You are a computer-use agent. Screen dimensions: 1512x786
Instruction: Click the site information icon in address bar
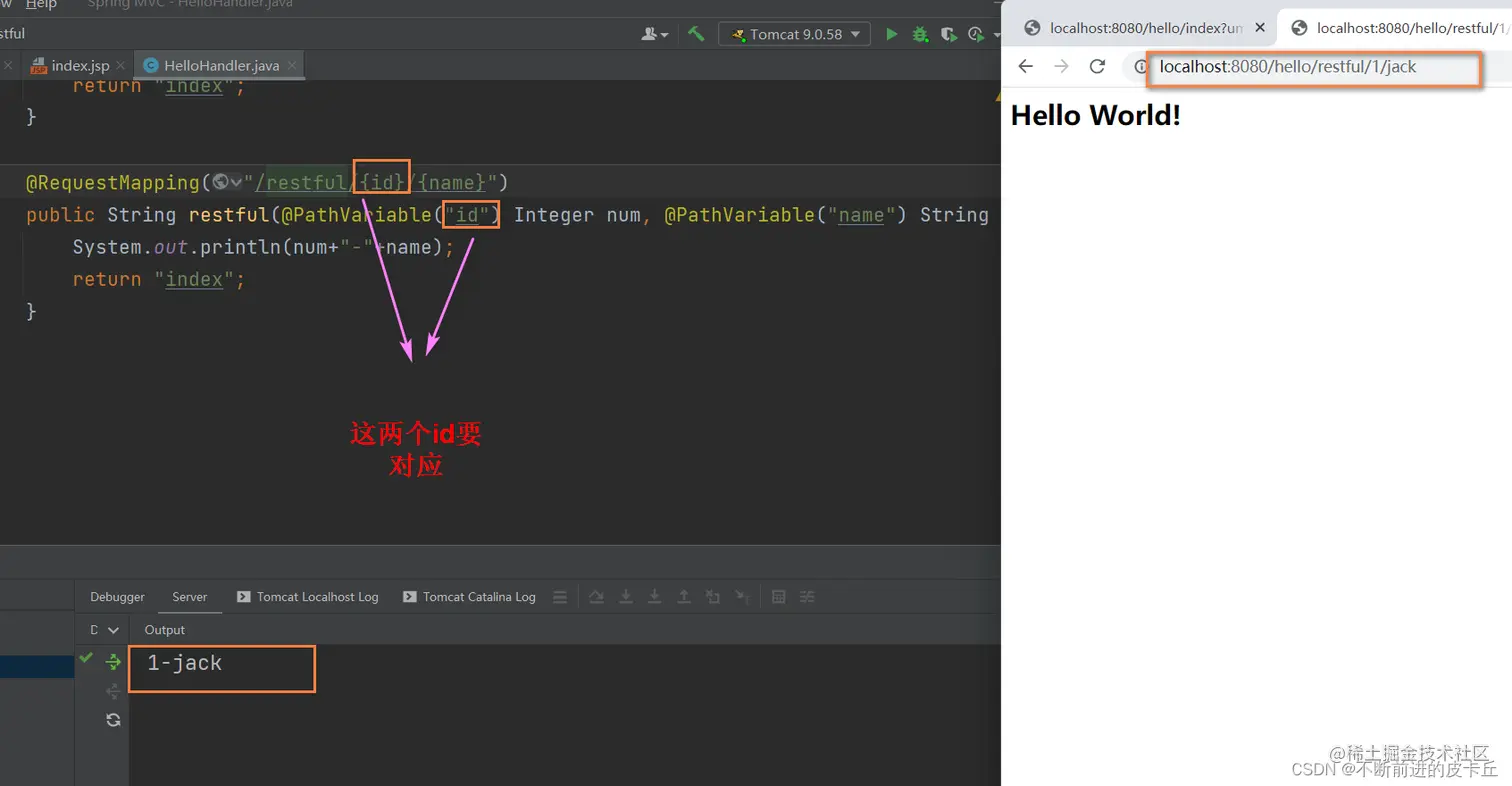pos(1140,67)
